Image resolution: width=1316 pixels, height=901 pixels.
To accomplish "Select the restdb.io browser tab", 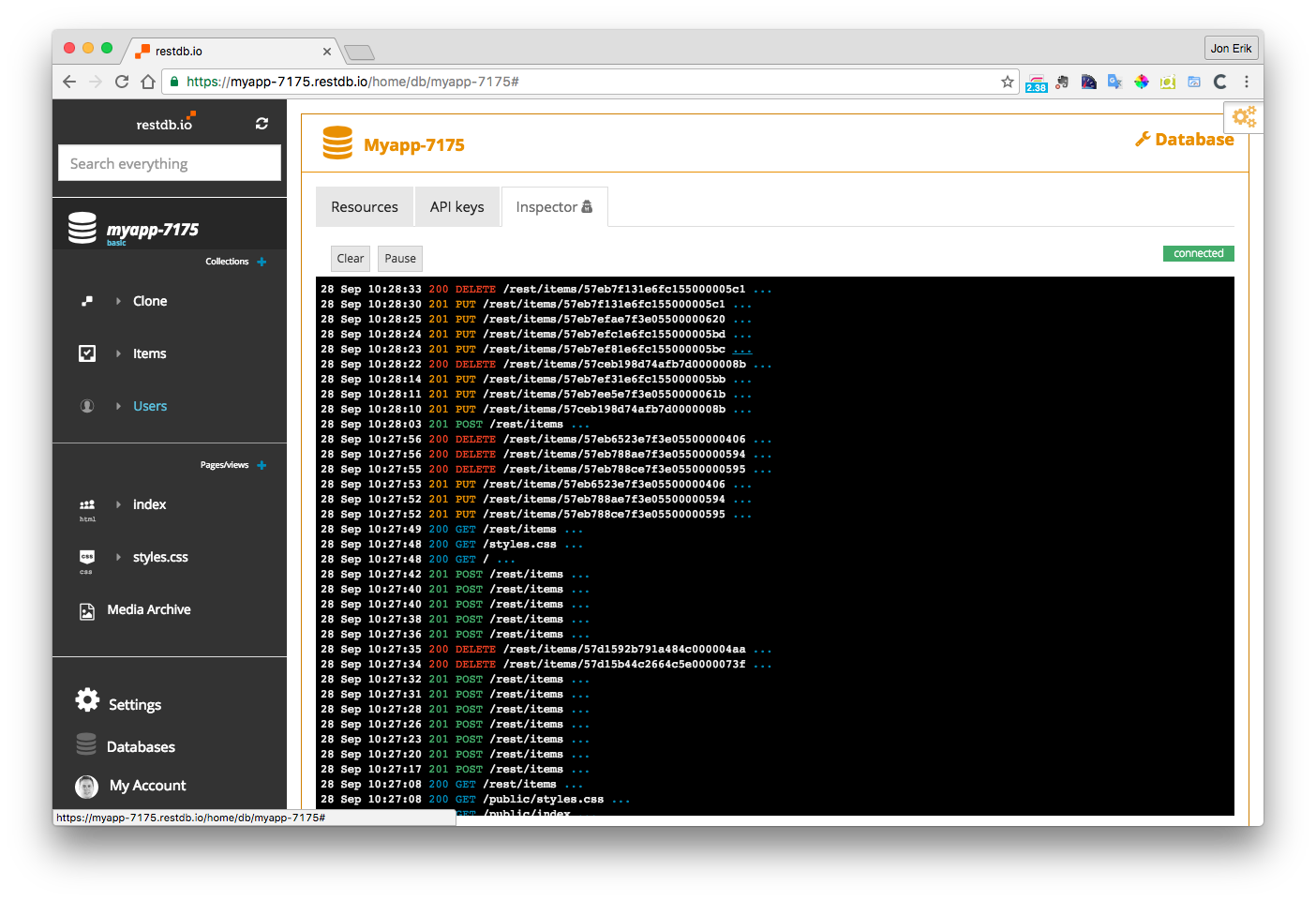I will click(232, 51).
